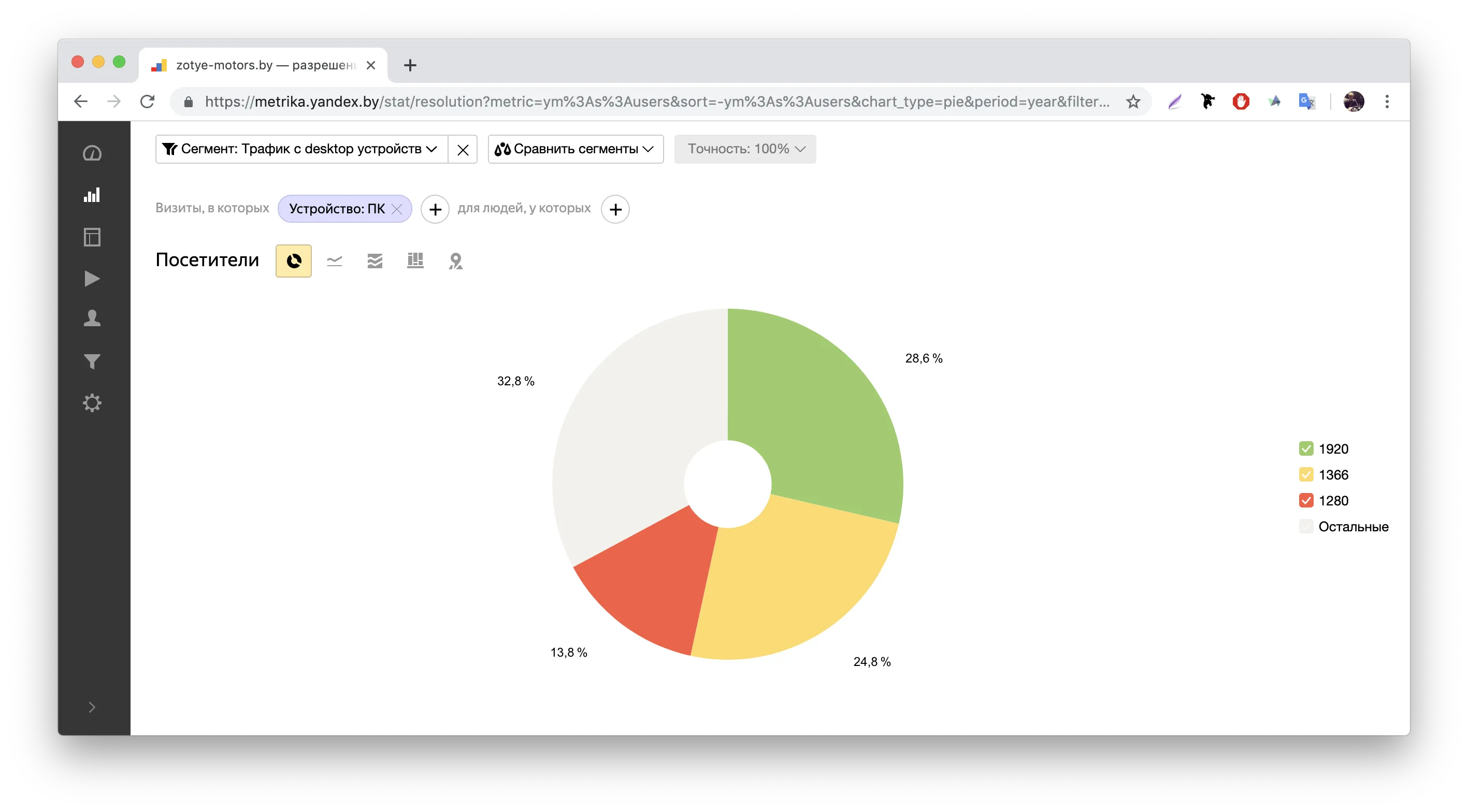This screenshot has width=1468, height=812.
Task: Add a visit condition with plus button
Action: tap(435, 209)
